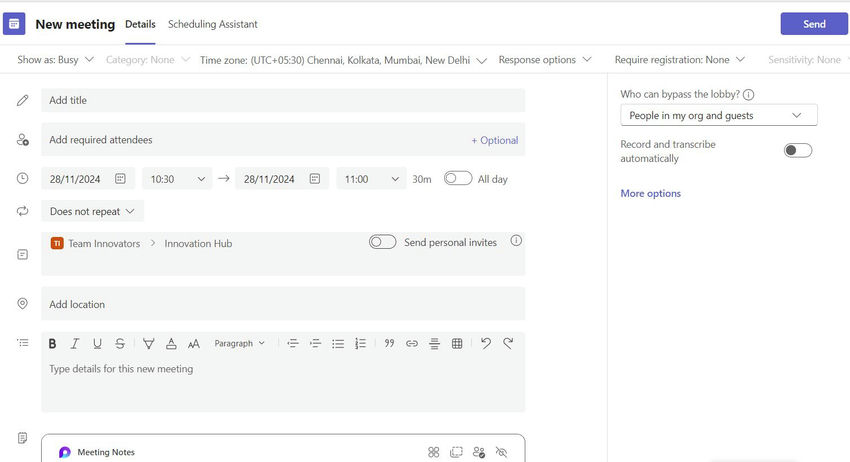Undo the last edit

pyautogui.click(x=486, y=343)
